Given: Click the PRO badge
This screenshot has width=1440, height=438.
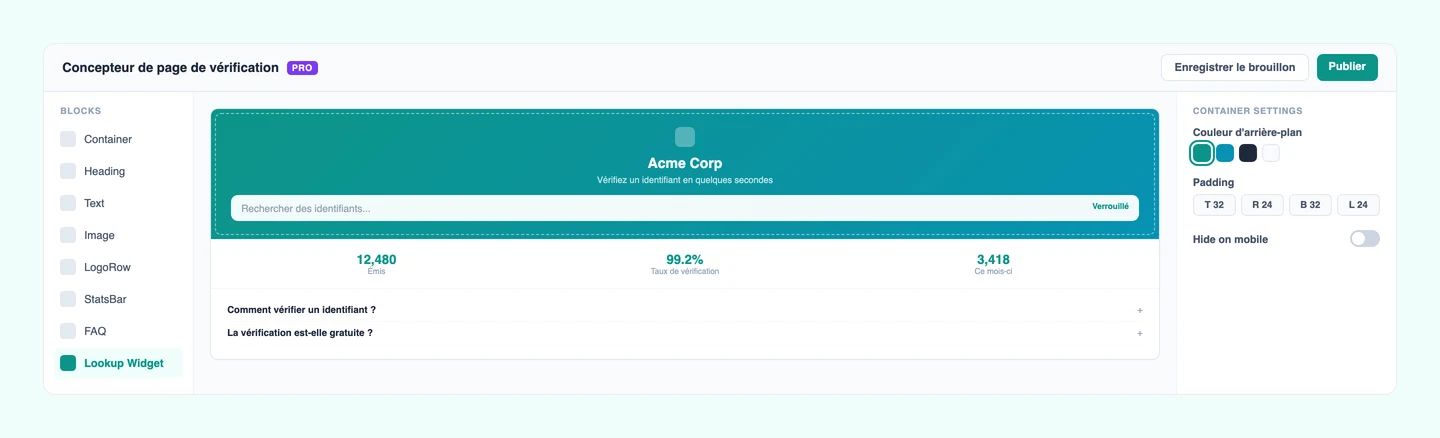Looking at the screenshot, I should point(302,68).
